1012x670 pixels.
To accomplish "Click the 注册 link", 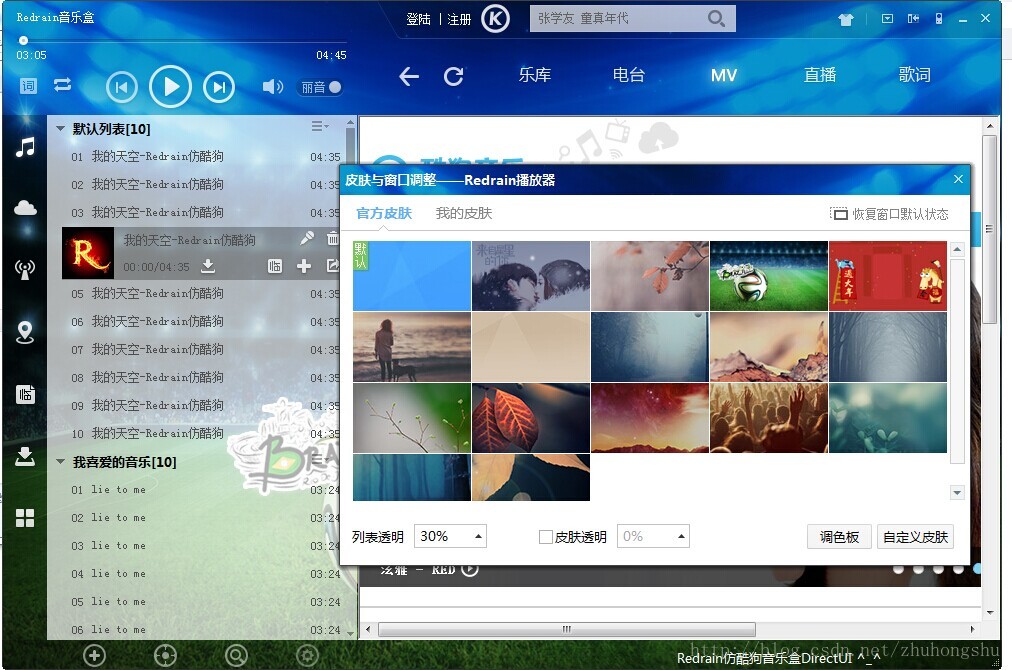I will [x=460, y=19].
